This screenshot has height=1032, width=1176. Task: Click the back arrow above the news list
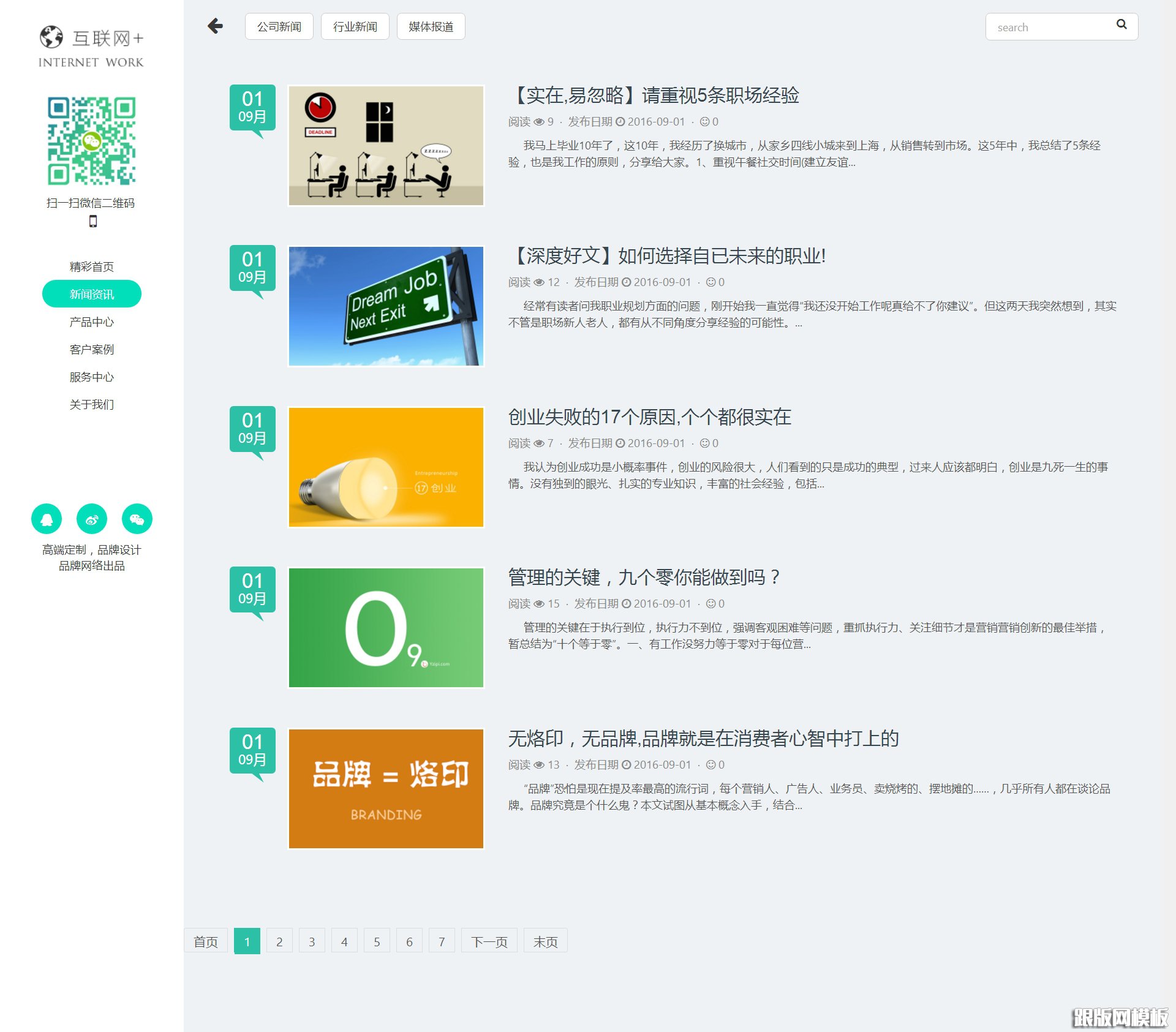214,26
